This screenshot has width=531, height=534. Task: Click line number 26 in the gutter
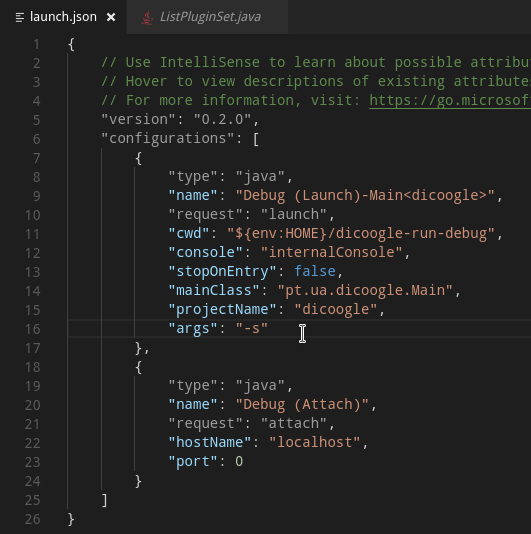[33, 519]
